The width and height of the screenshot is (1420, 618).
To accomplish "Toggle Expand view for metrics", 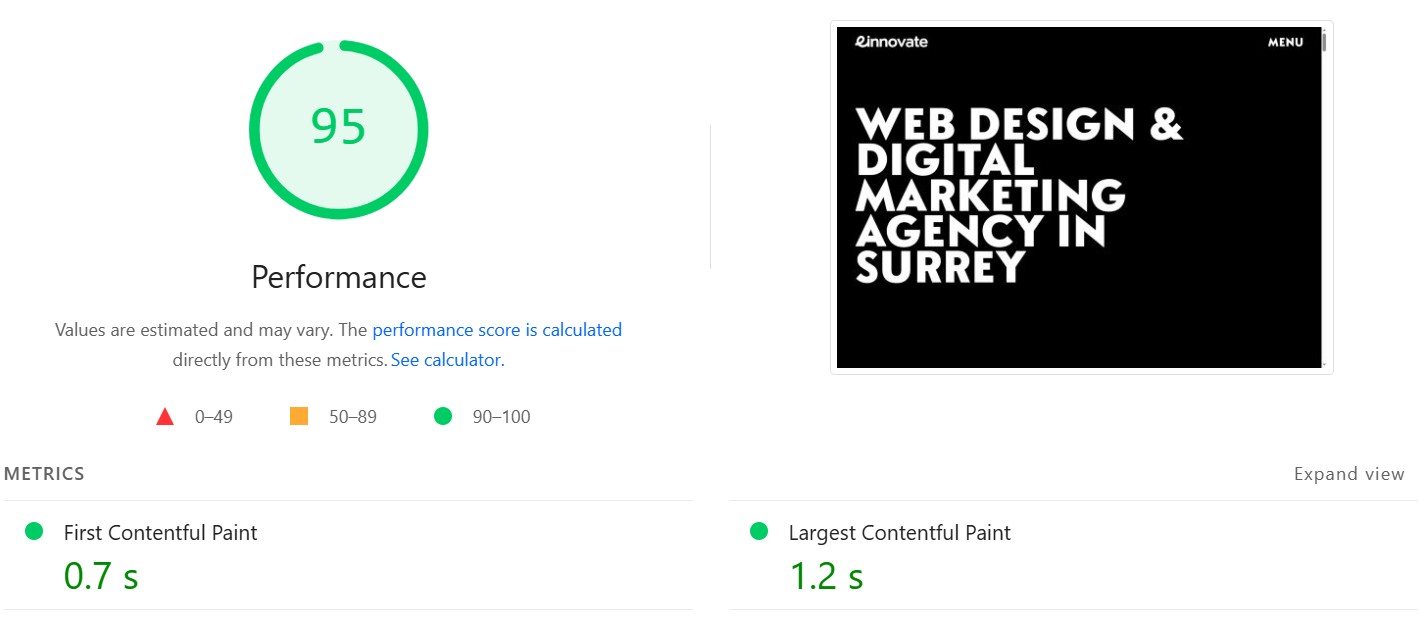I will [x=1349, y=474].
